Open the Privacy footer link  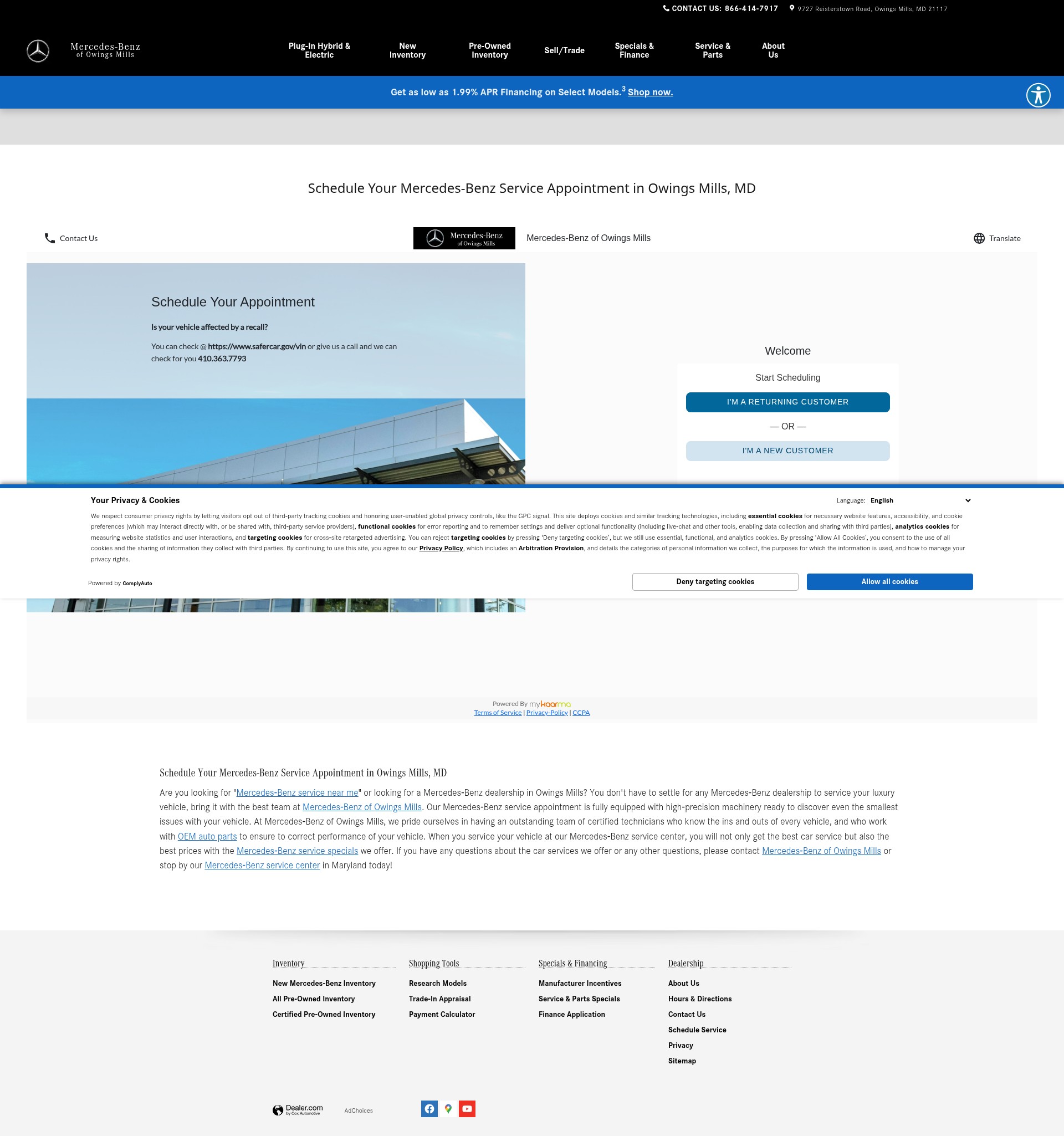pyautogui.click(x=680, y=1046)
